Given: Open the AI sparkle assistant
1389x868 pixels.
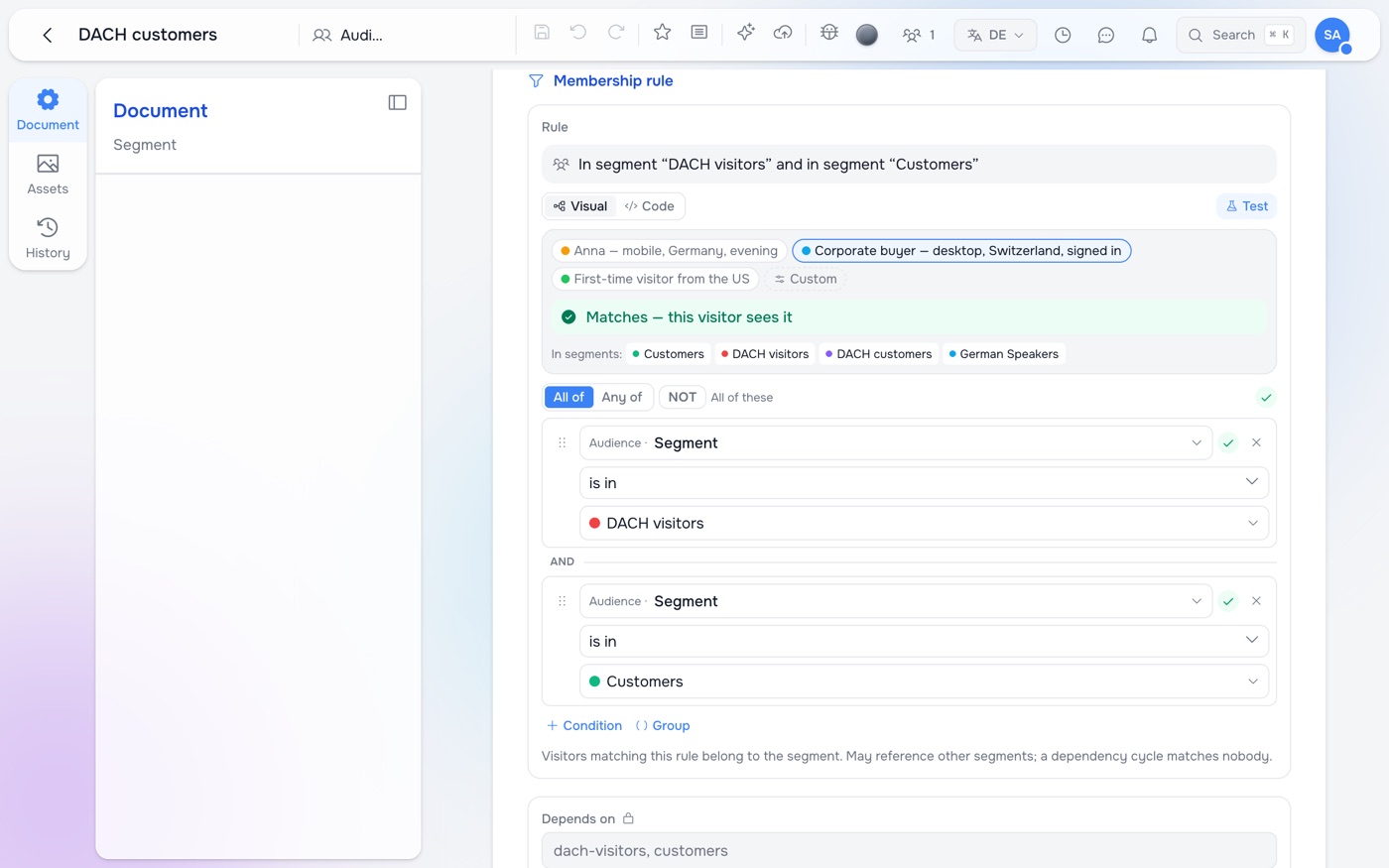Looking at the screenshot, I should pos(746,33).
